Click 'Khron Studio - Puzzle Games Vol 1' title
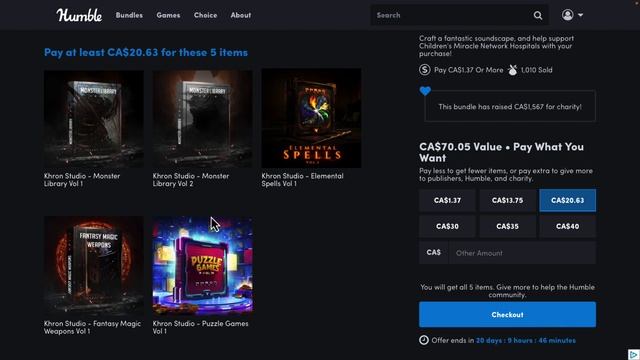The image size is (640, 360). pyautogui.click(x=200, y=327)
